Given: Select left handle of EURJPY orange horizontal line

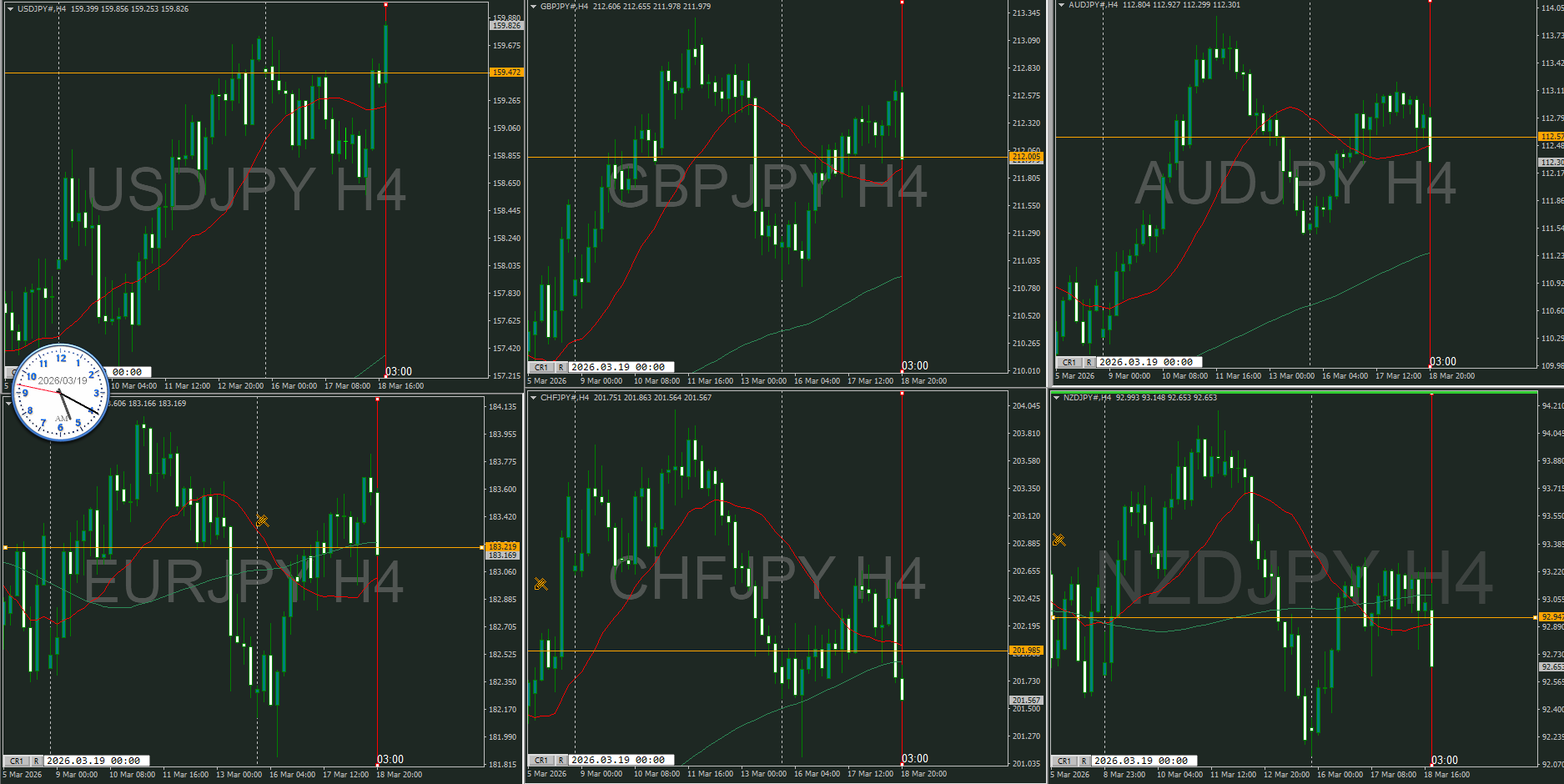Looking at the screenshot, I should tap(6, 547).
